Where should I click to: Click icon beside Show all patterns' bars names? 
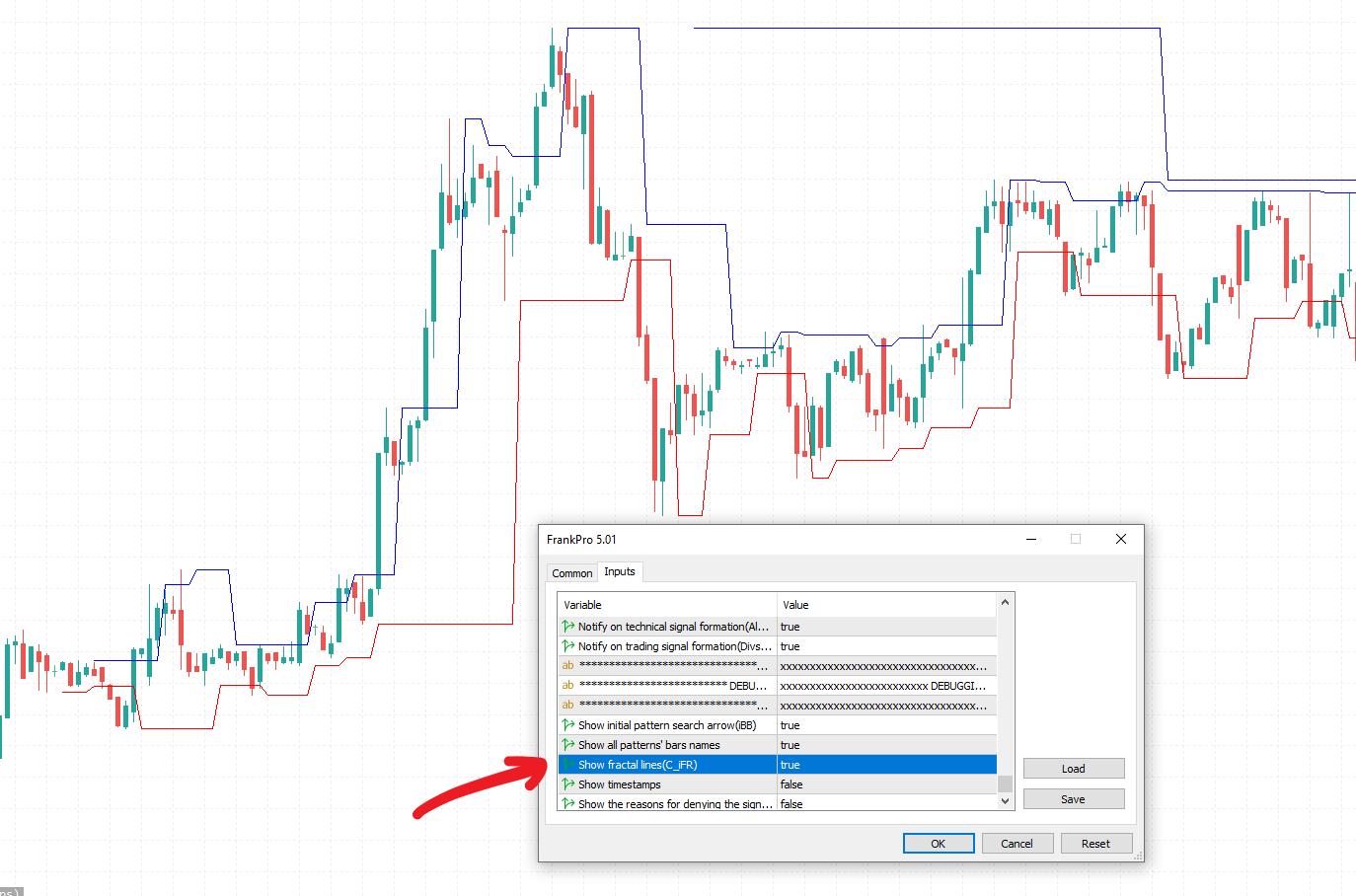(x=567, y=745)
